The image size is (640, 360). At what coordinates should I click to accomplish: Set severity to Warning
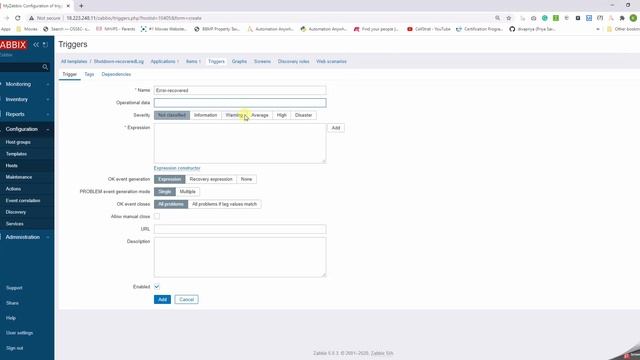[x=234, y=115]
